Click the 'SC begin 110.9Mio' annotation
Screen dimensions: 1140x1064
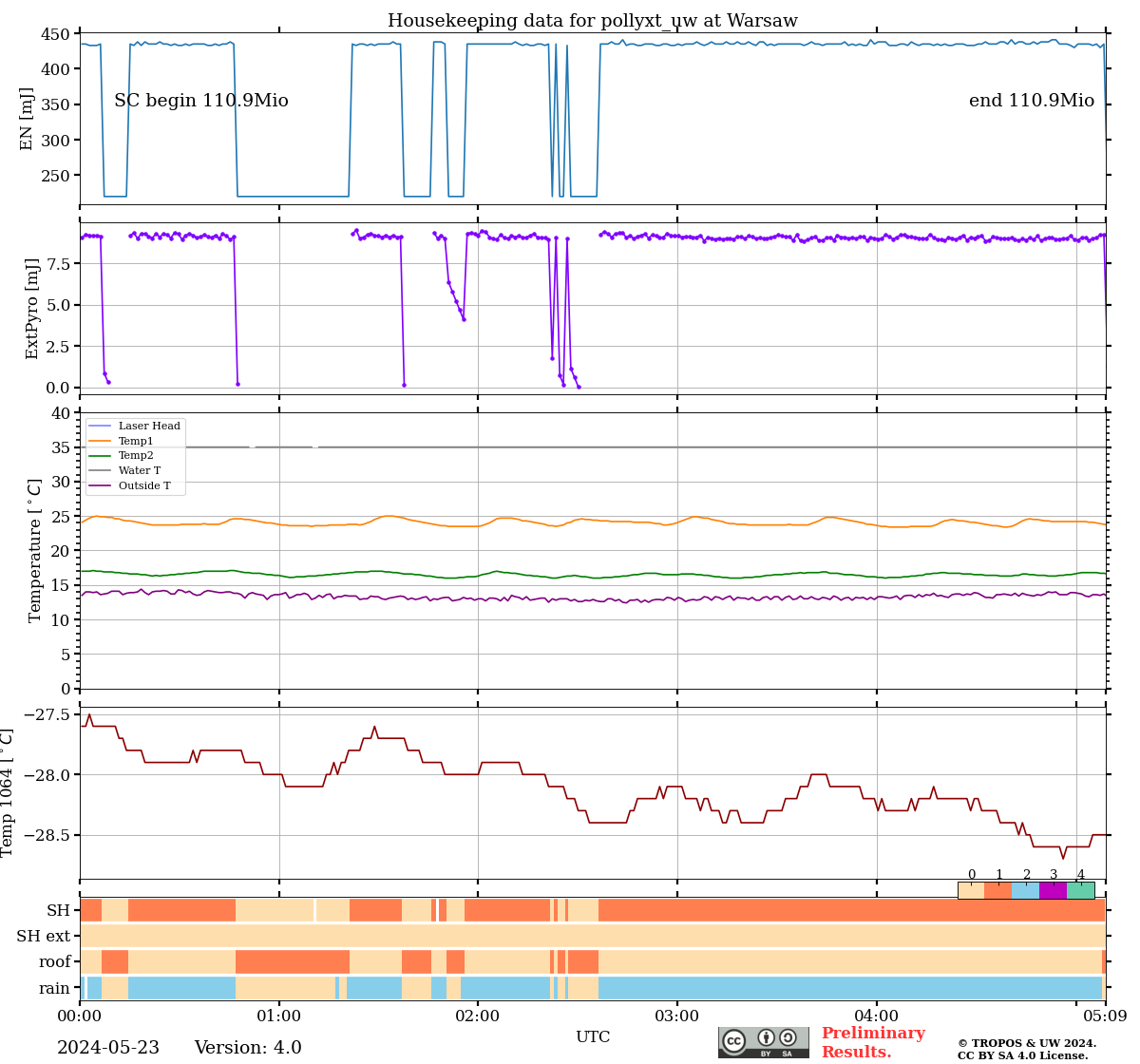click(x=201, y=101)
